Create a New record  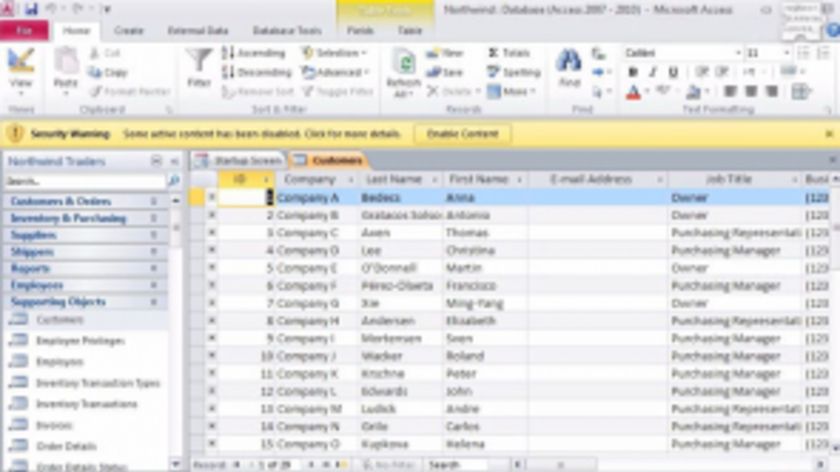(445, 53)
